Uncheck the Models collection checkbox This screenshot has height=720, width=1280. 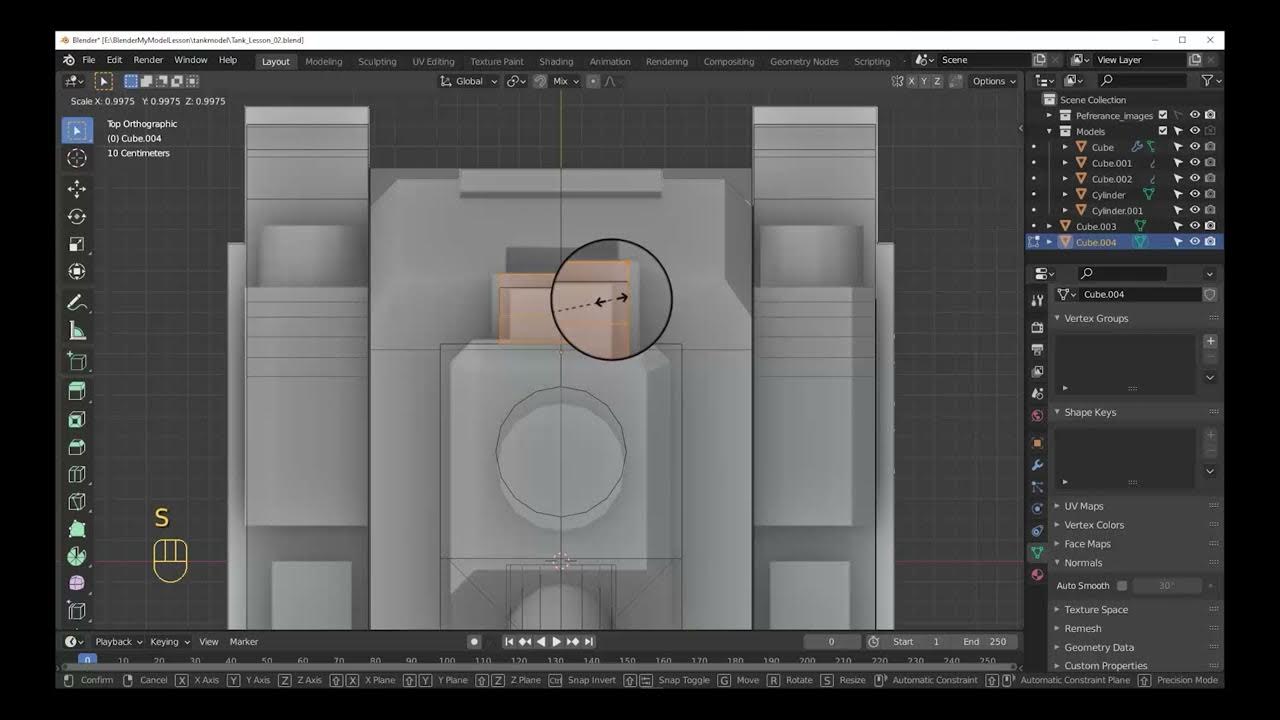1162,131
